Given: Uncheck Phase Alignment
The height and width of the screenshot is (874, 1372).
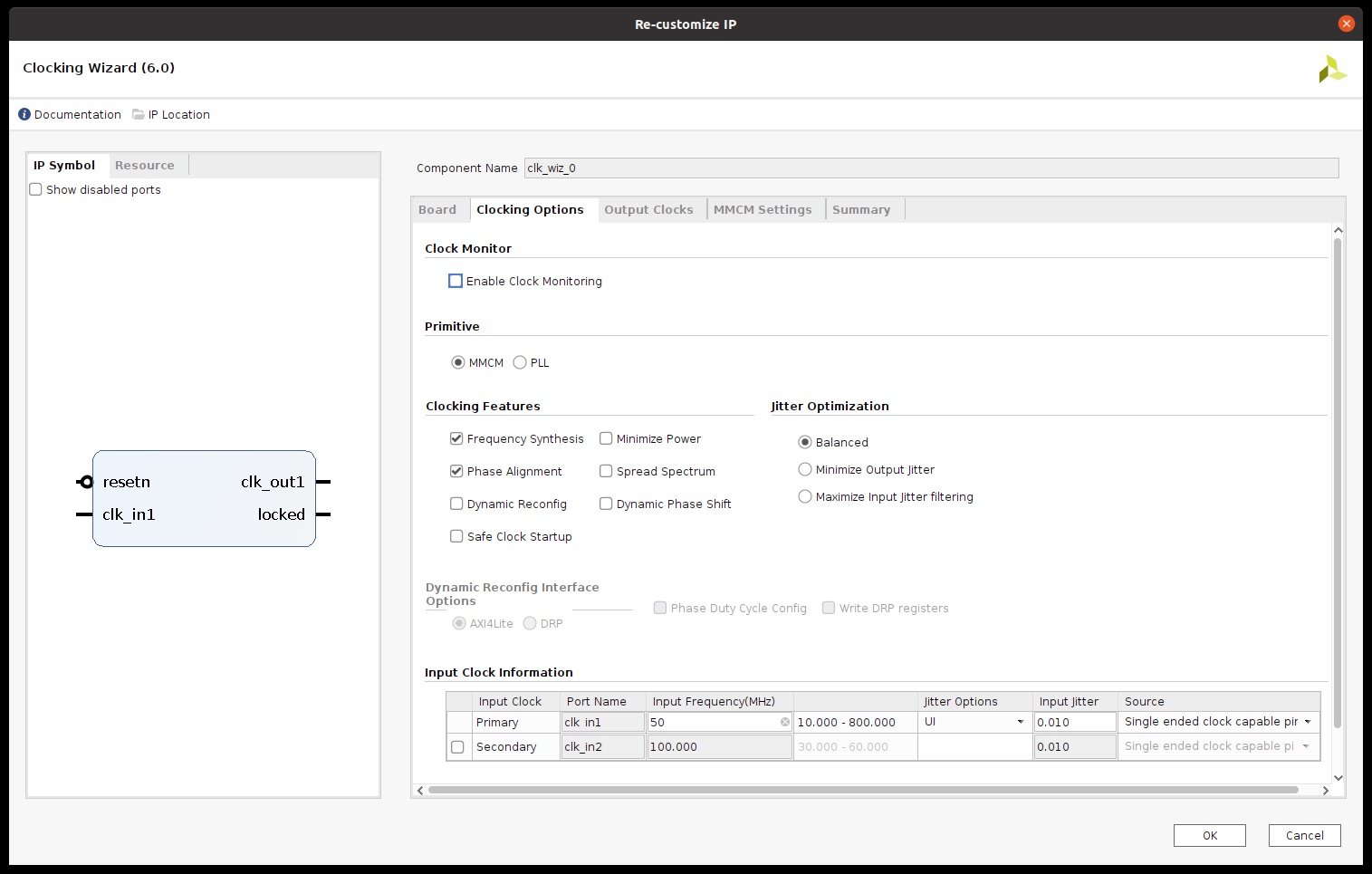Looking at the screenshot, I should [456, 471].
